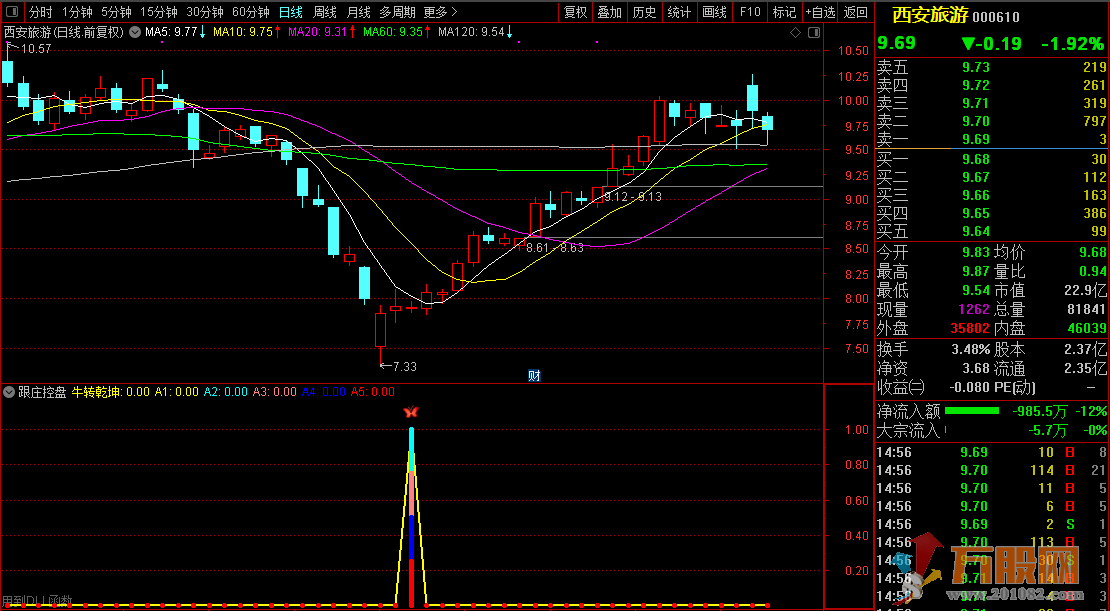
Task: Select the 卖一 9.69 order row
Action: point(991,139)
